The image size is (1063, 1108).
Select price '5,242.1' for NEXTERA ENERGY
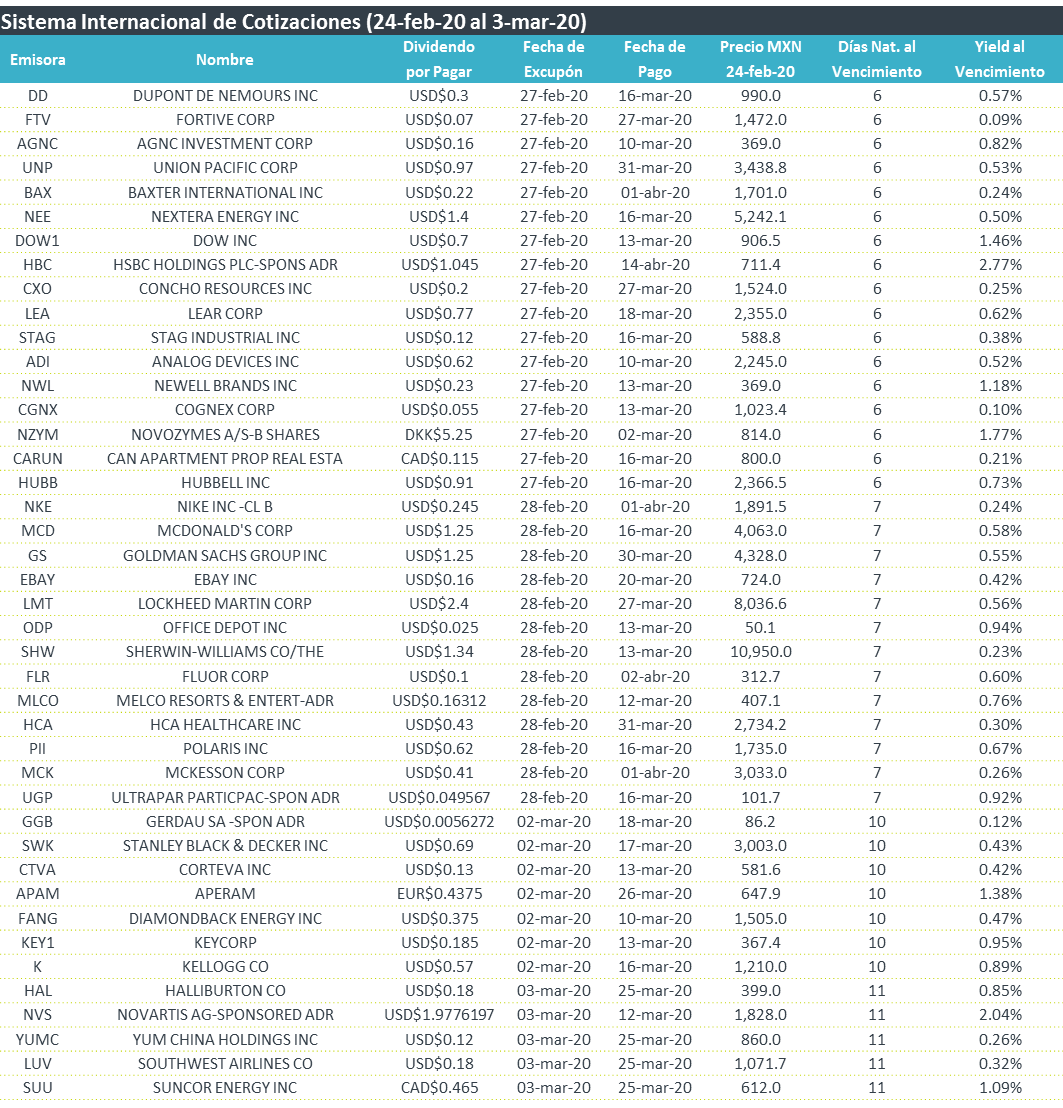click(x=760, y=216)
